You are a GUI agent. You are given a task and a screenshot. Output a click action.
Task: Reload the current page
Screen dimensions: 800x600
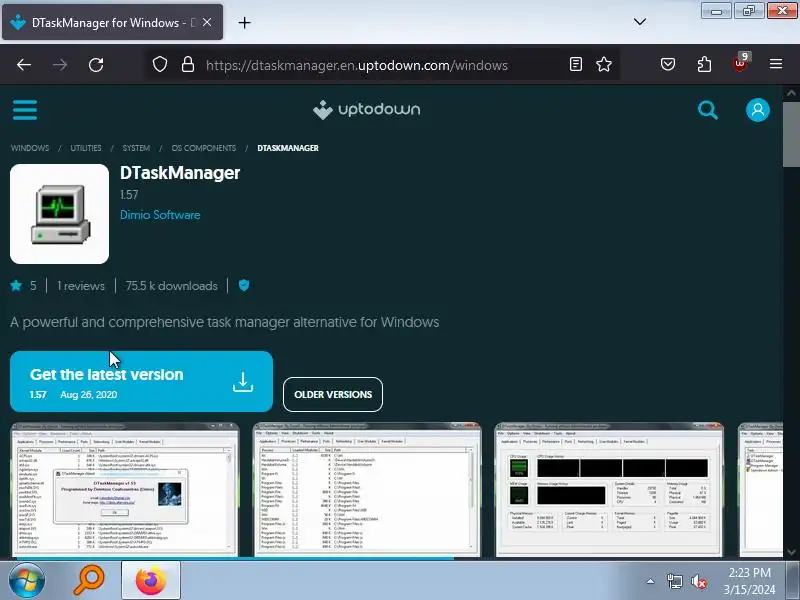(x=96, y=65)
